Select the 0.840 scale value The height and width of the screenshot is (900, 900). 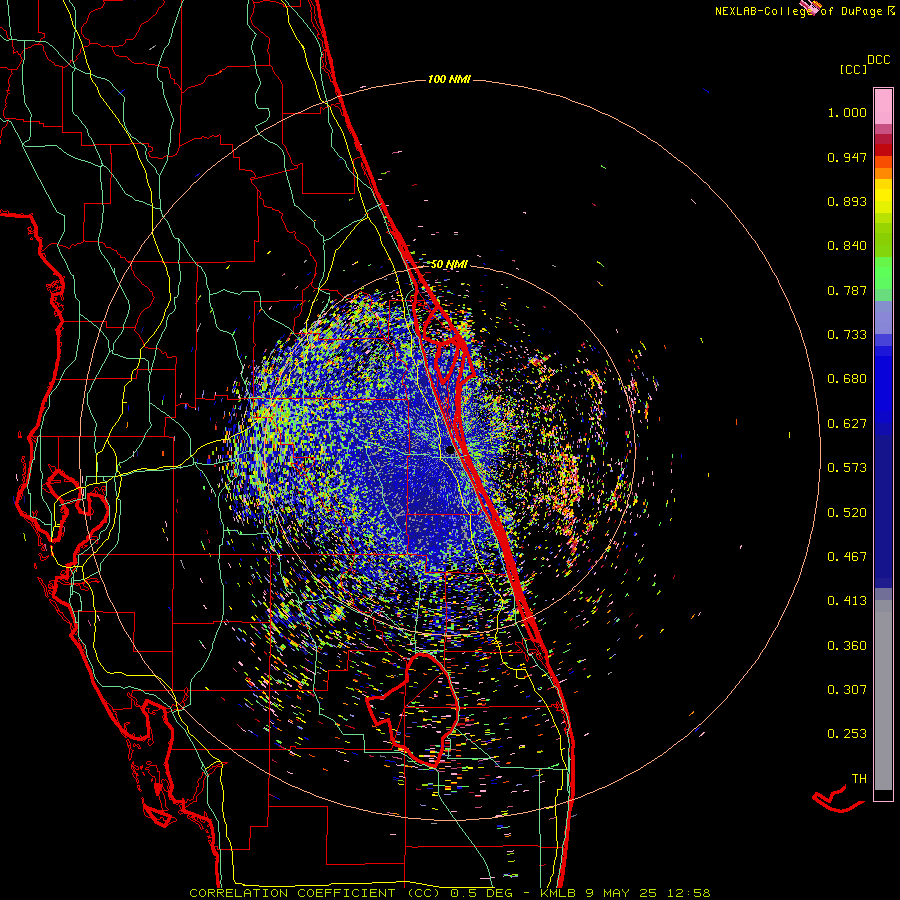pos(847,246)
